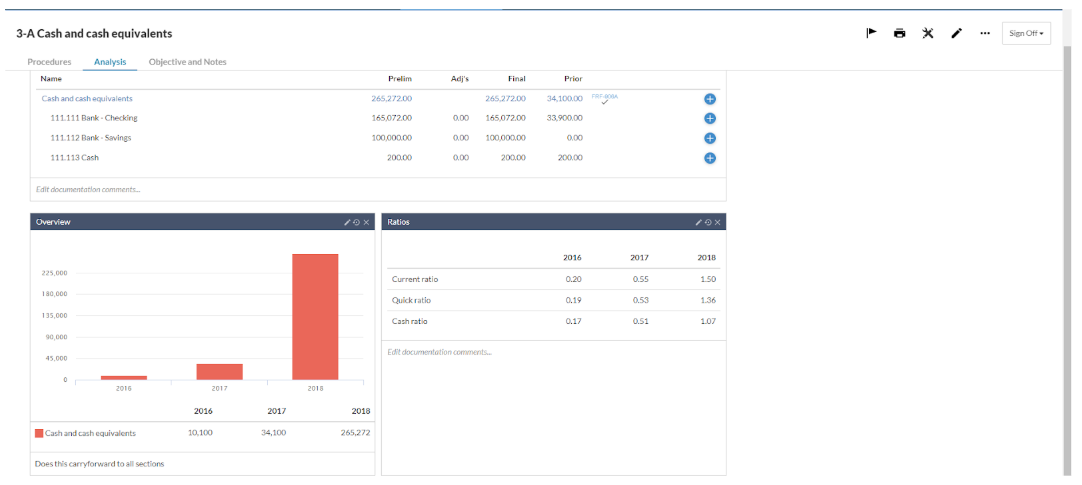Edit the Overview panel with its pencil icon
1082x485 pixels.
click(x=347, y=222)
